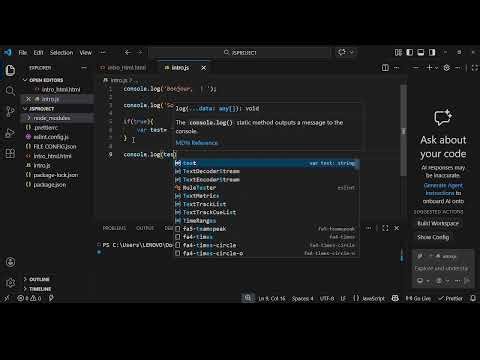Toggle secondary side bar visibility
The image size is (480, 360).
tap(432, 52)
